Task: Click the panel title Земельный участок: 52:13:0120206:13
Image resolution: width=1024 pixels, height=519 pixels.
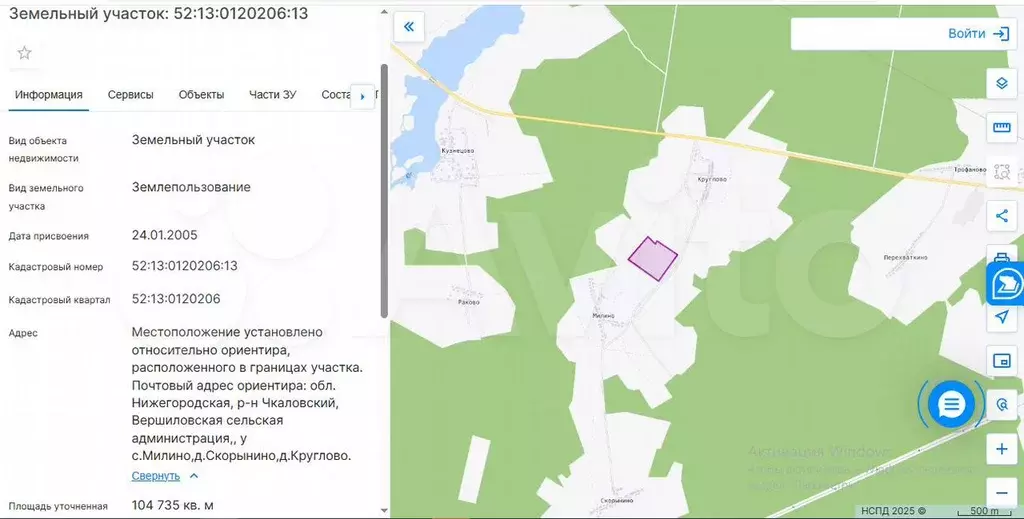Action: (158, 14)
